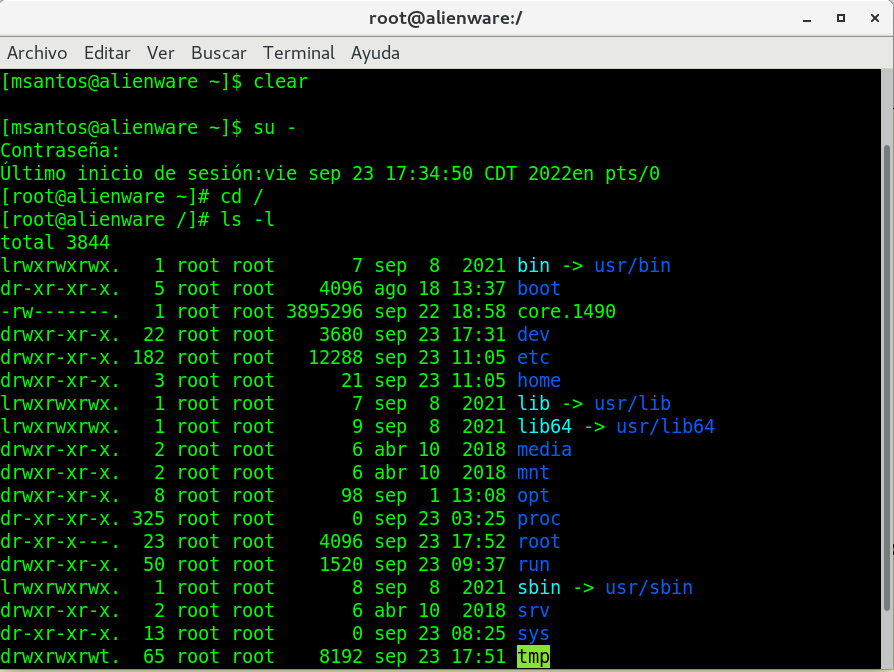Screen dimensions: 894x672
Task: Click the etc directory name
Action: click(x=533, y=357)
